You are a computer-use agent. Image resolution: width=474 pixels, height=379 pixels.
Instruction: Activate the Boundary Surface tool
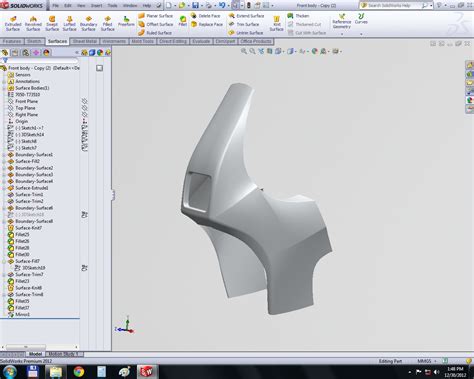coord(88,24)
